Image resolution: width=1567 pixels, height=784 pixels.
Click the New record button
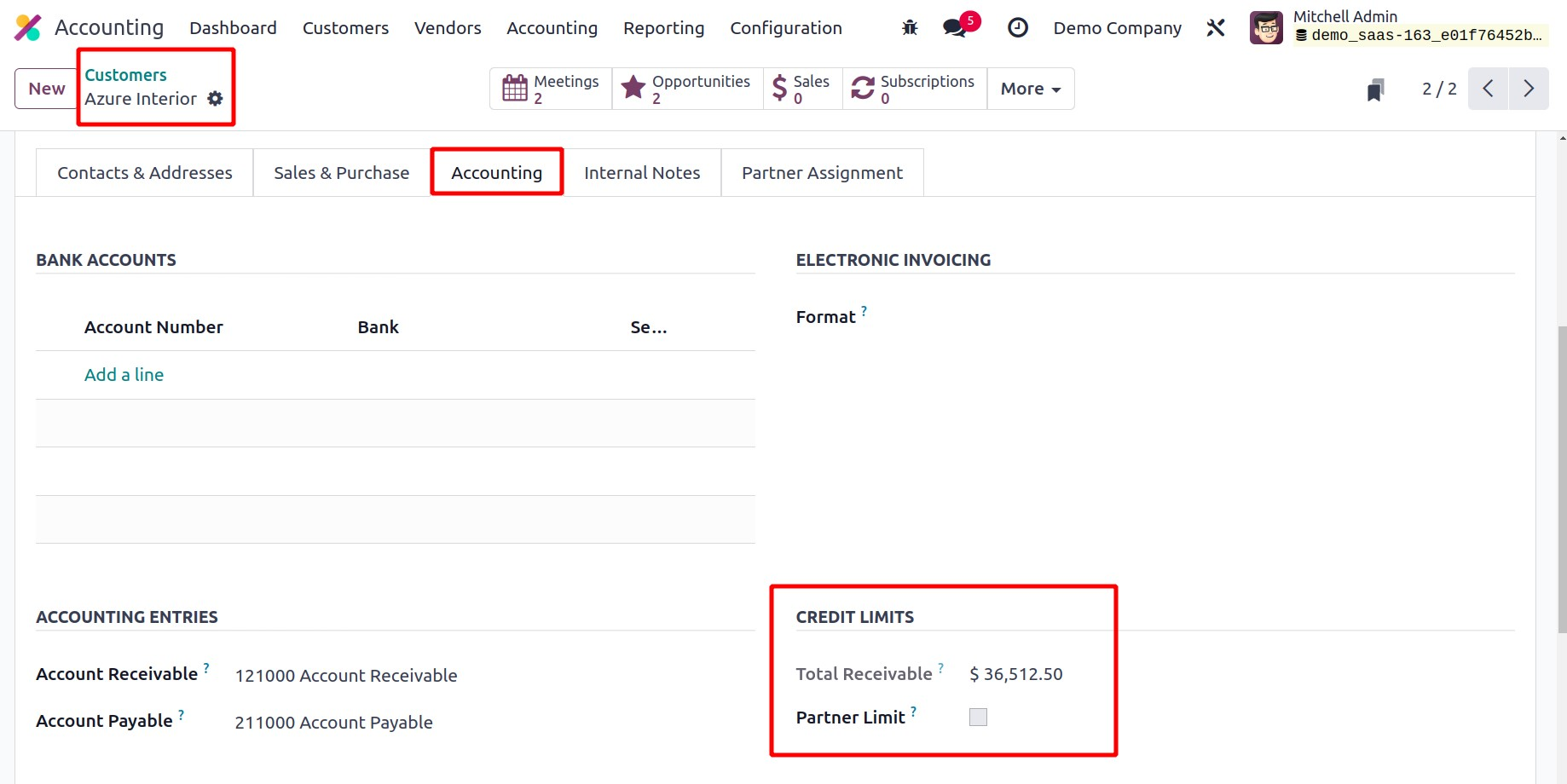click(x=46, y=89)
